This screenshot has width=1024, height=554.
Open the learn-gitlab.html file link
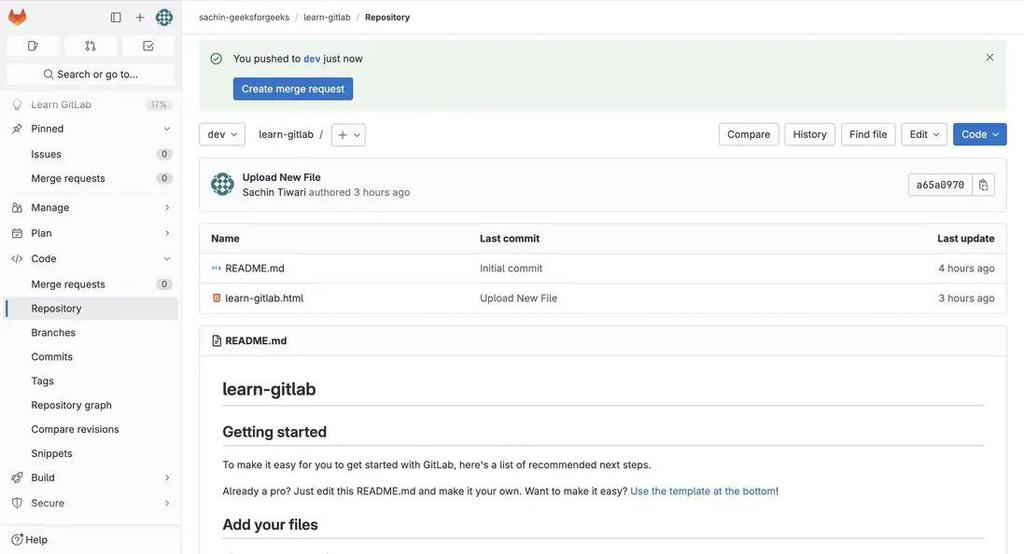tap(264, 298)
